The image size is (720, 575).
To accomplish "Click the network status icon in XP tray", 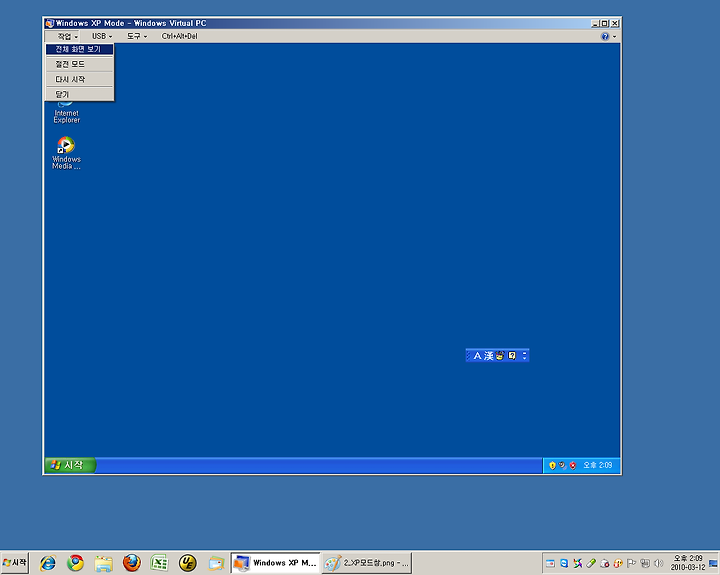I will point(562,466).
